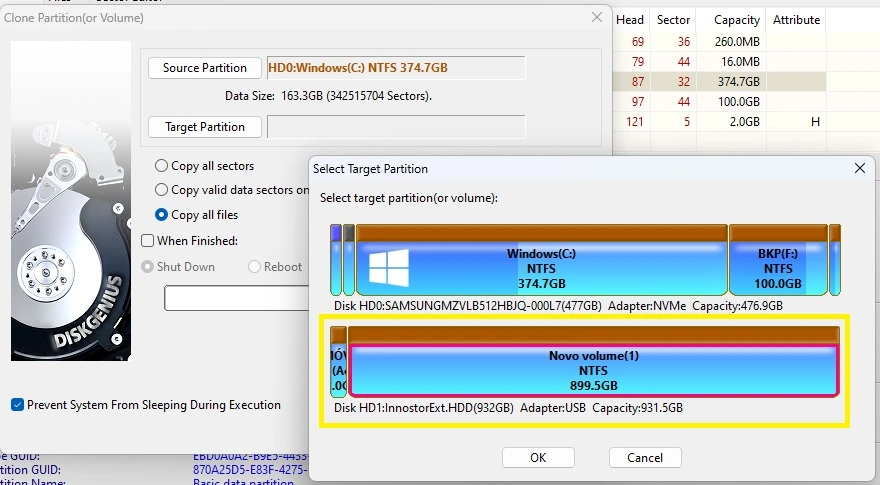This screenshot has height=485, width=880.
Task: Click the Attribute column header
Action: click(796, 20)
